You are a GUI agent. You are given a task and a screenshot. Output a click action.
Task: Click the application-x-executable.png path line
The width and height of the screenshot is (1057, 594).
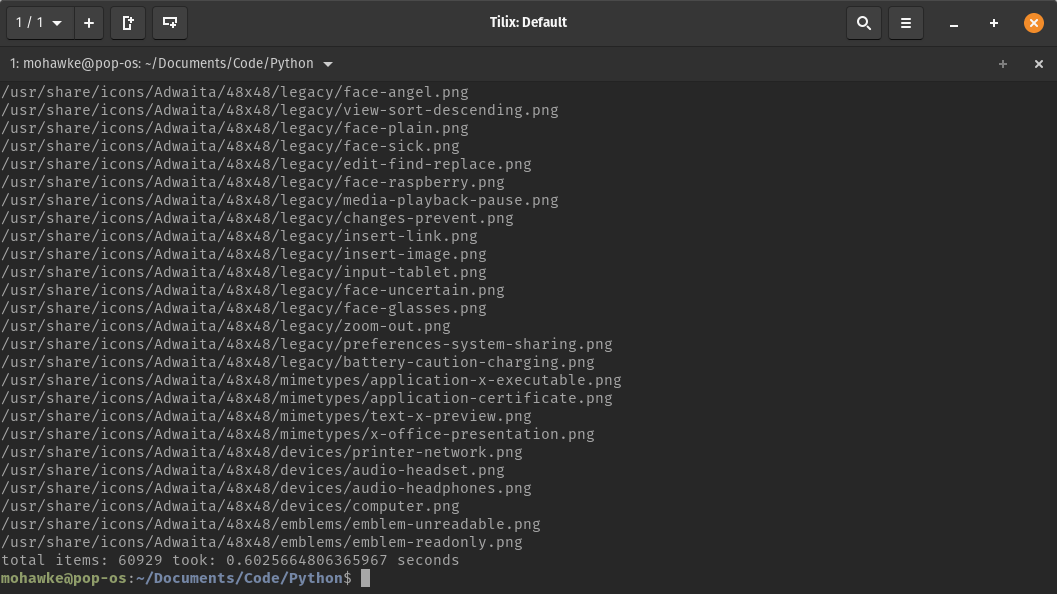tap(310, 380)
